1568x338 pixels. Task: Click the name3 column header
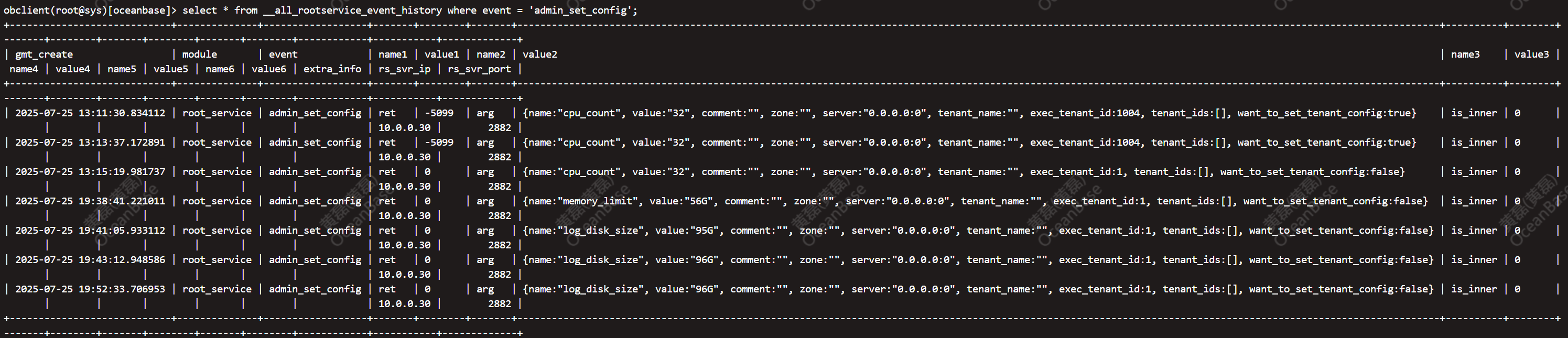pos(1465,54)
